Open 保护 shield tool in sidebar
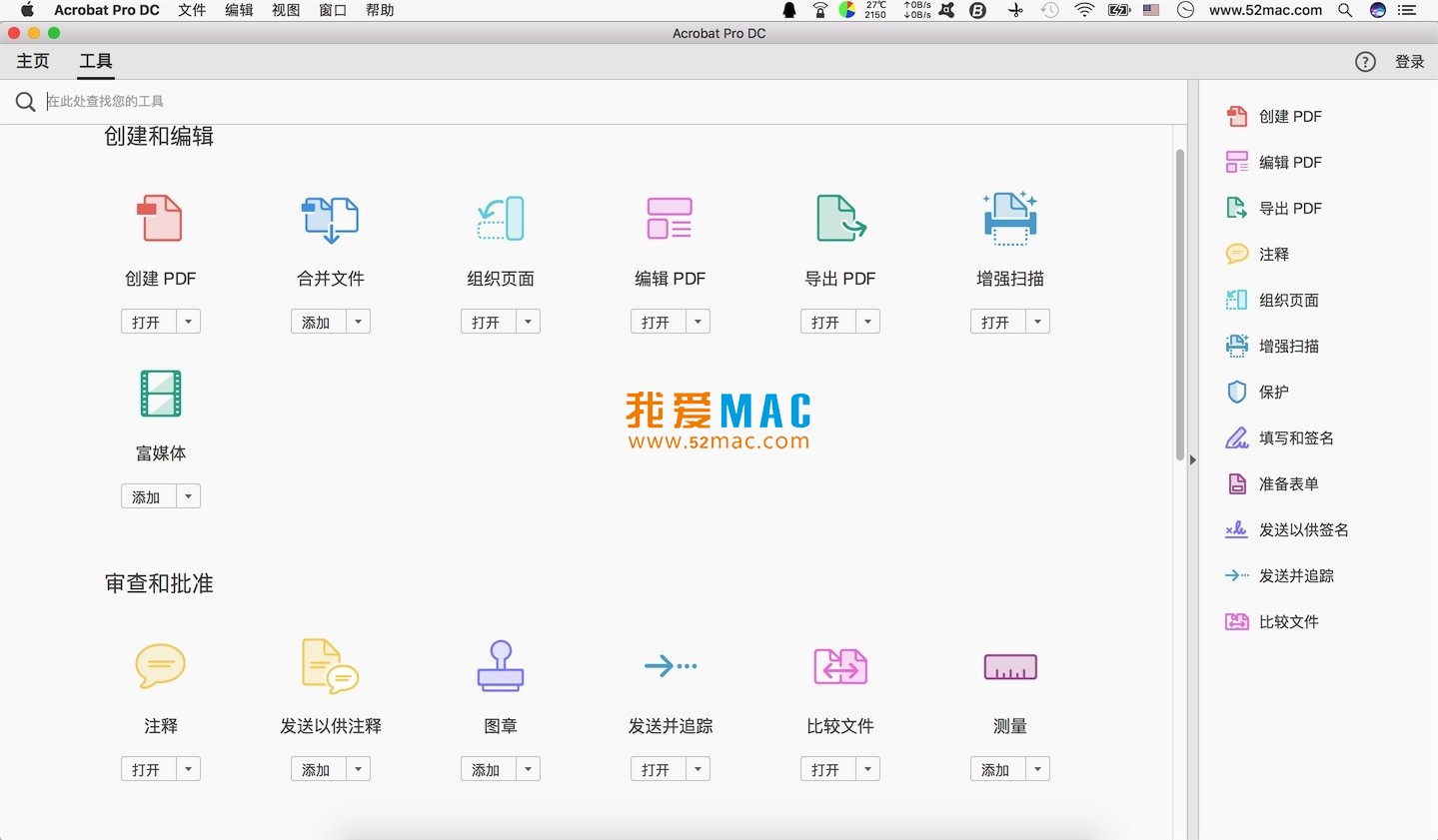This screenshot has height=840, width=1438. click(x=1257, y=392)
